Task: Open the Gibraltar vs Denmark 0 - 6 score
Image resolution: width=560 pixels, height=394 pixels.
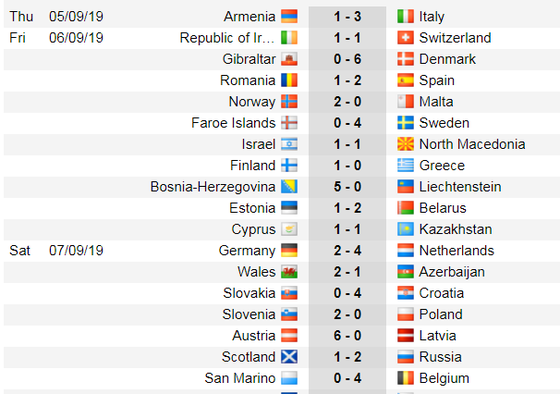Action: tap(347, 59)
